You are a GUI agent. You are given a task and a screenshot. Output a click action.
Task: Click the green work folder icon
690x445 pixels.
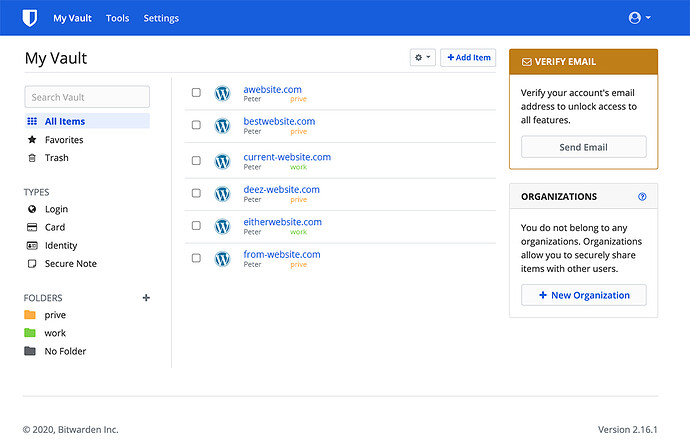30,333
